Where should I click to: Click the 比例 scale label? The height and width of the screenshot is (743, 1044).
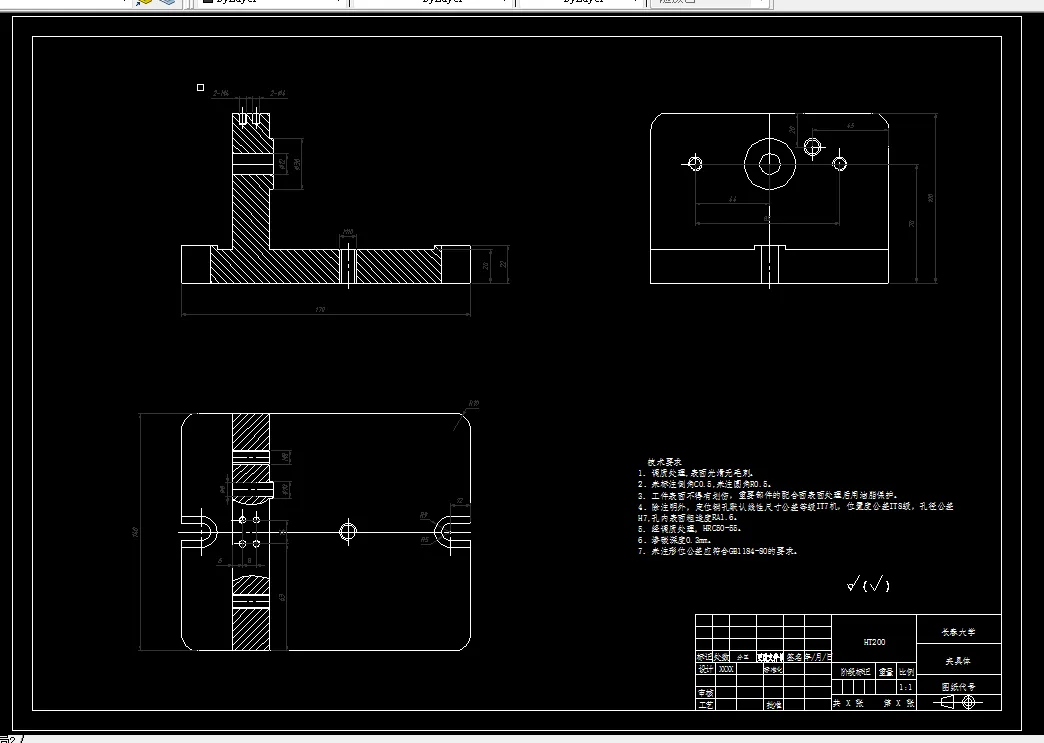(x=906, y=672)
